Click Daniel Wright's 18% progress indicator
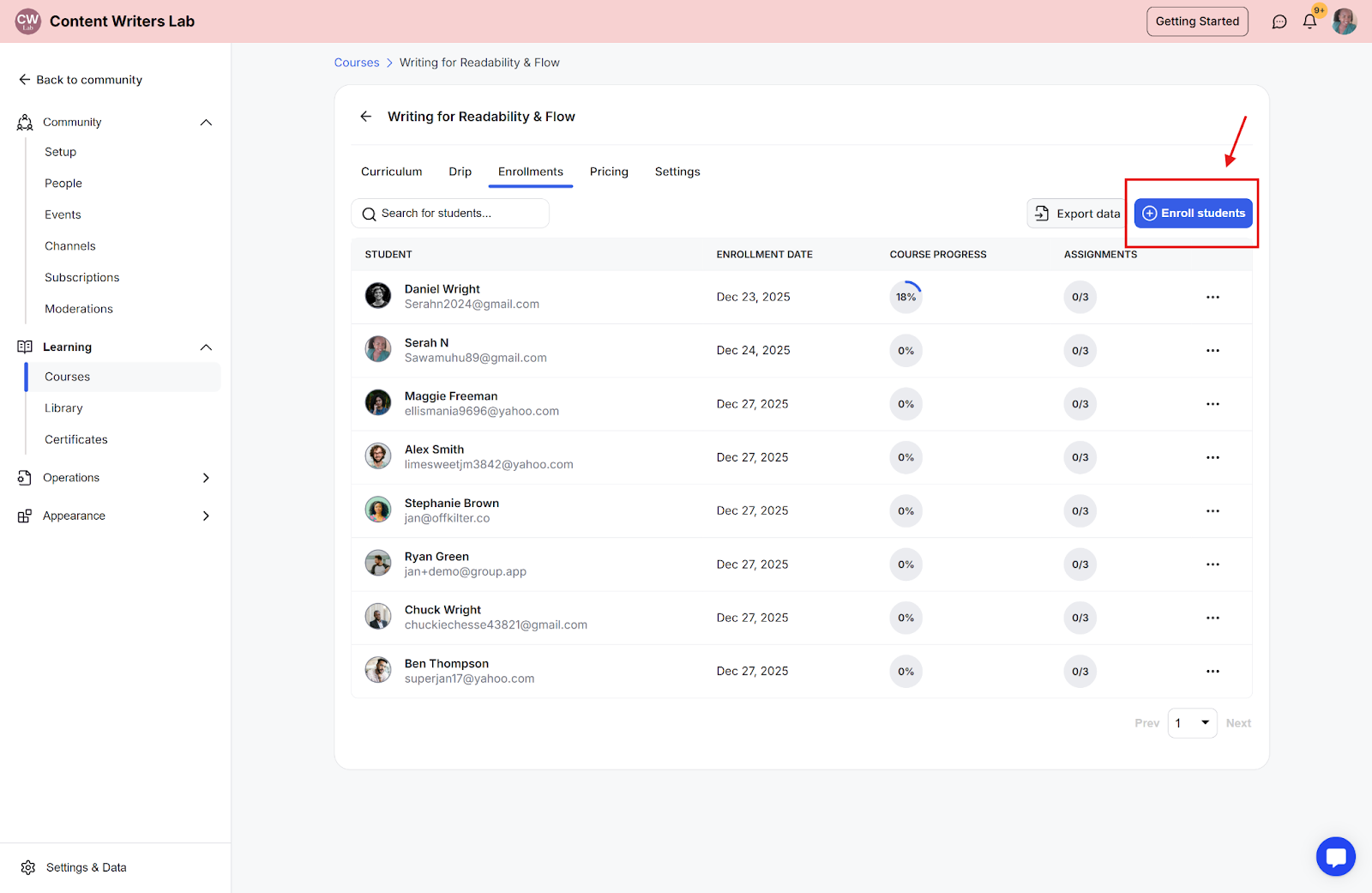1372x893 pixels. [906, 297]
